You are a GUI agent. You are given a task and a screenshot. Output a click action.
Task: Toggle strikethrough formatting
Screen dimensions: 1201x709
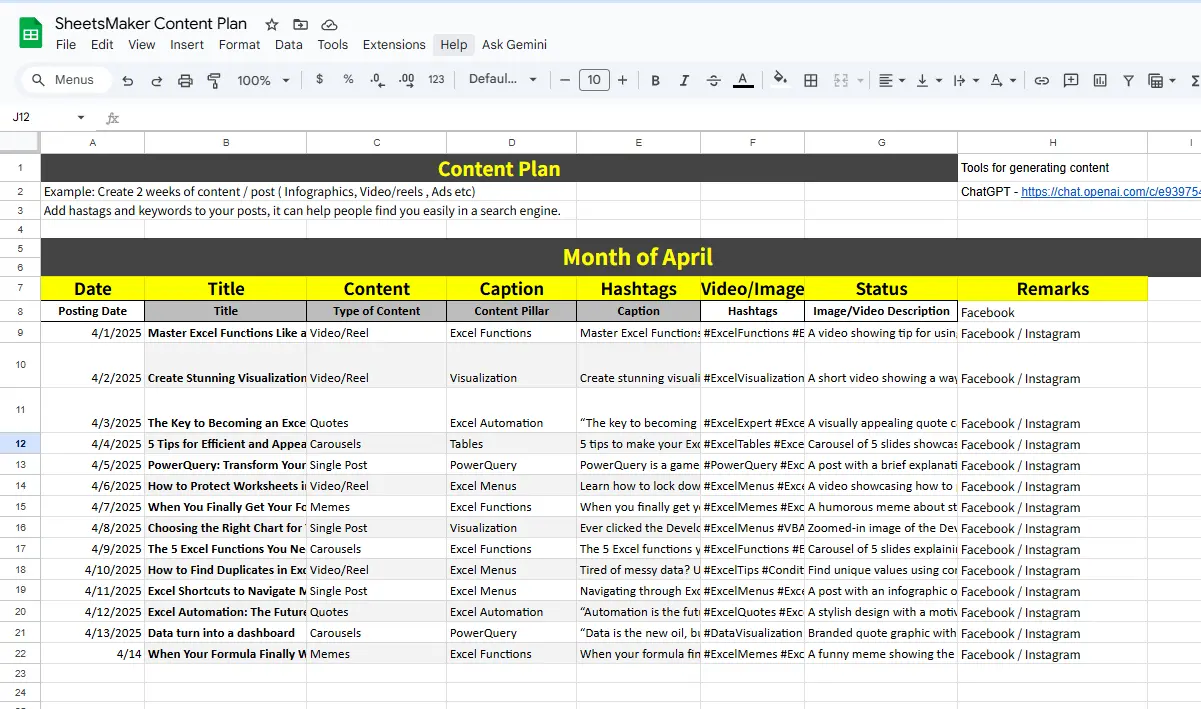(713, 80)
